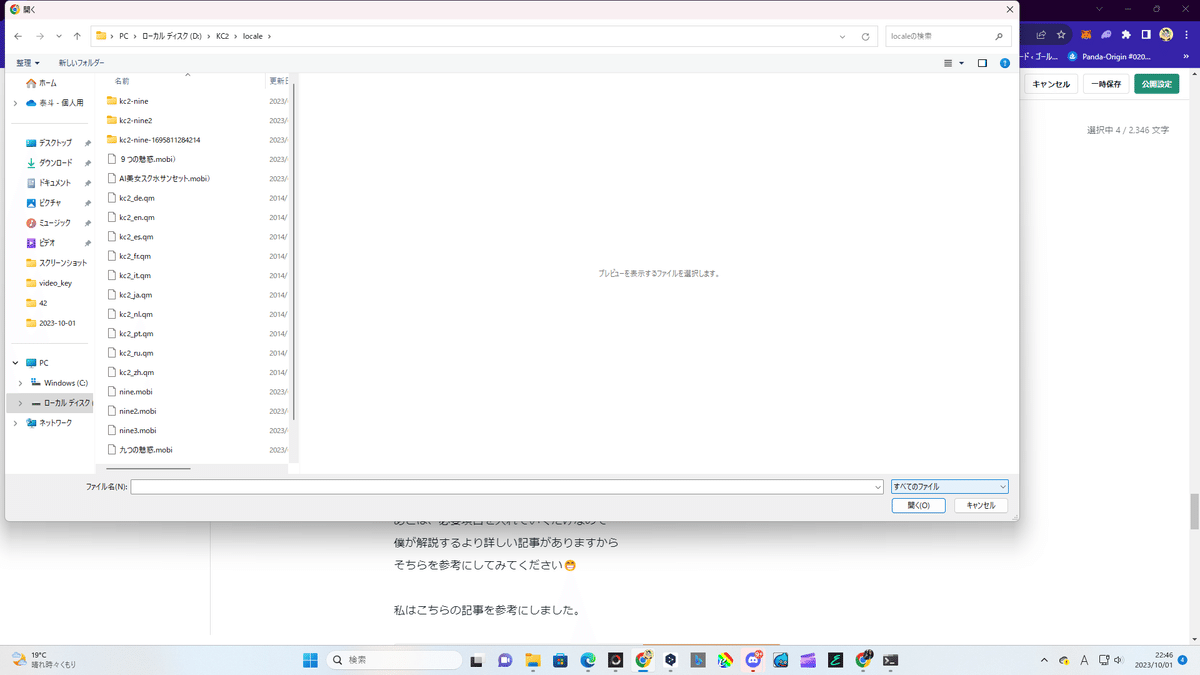Click 公開設定 in the browser page
Image resolution: width=1200 pixels, height=675 pixels.
[1156, 84]
